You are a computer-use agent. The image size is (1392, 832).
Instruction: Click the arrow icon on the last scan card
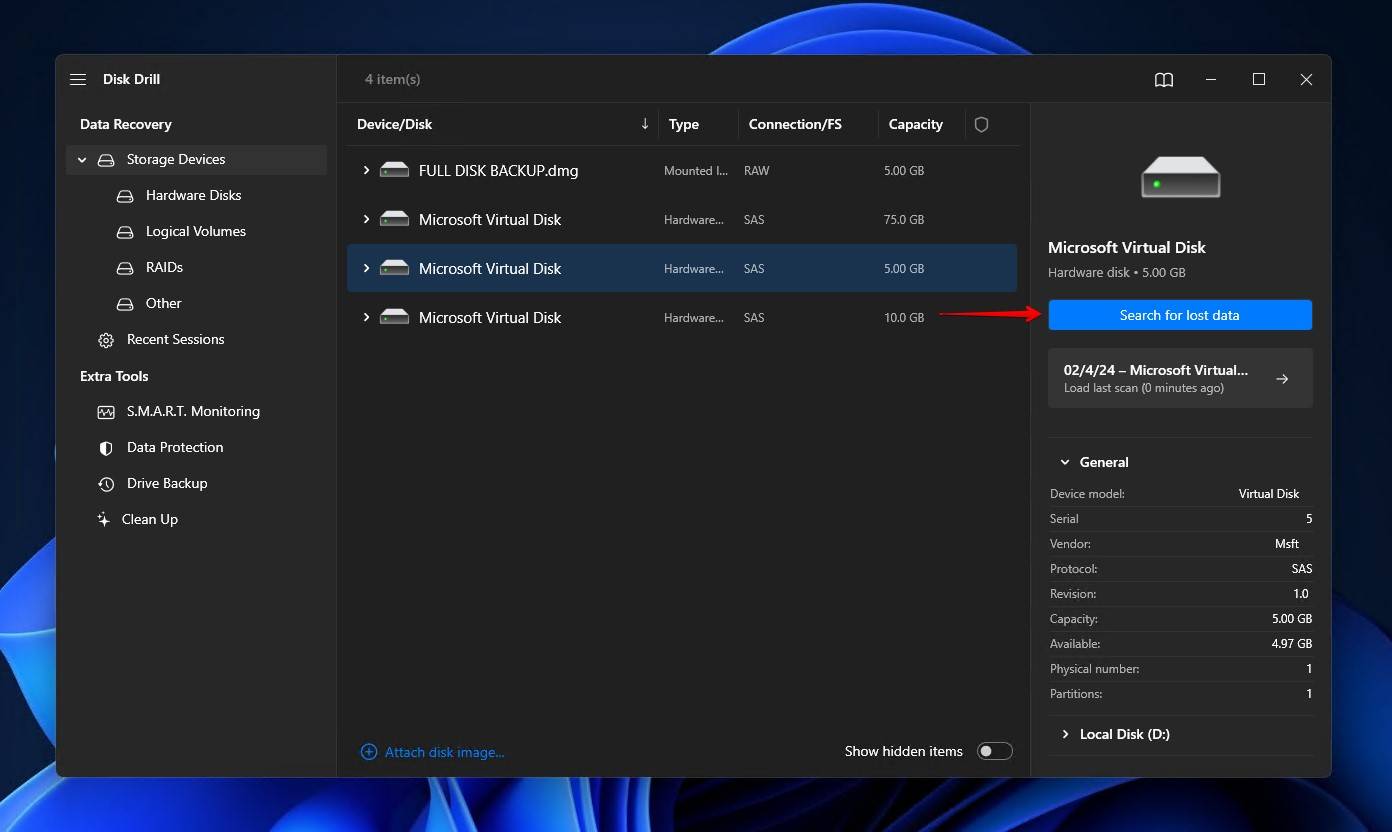[1282, 379]
